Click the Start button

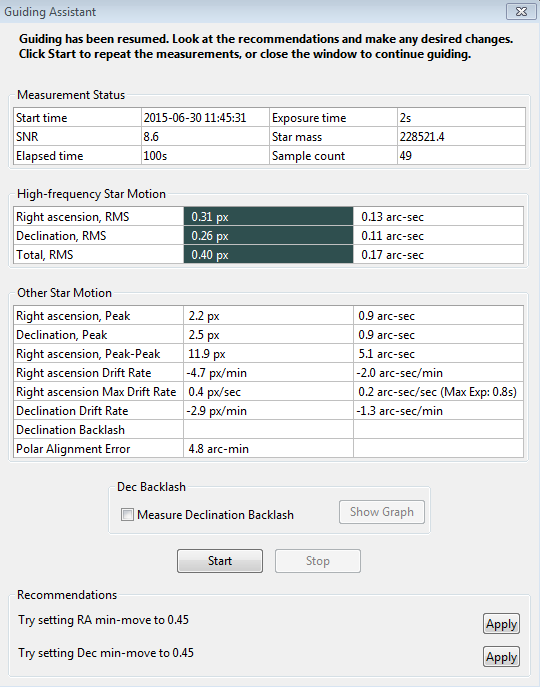click(220, 561)
